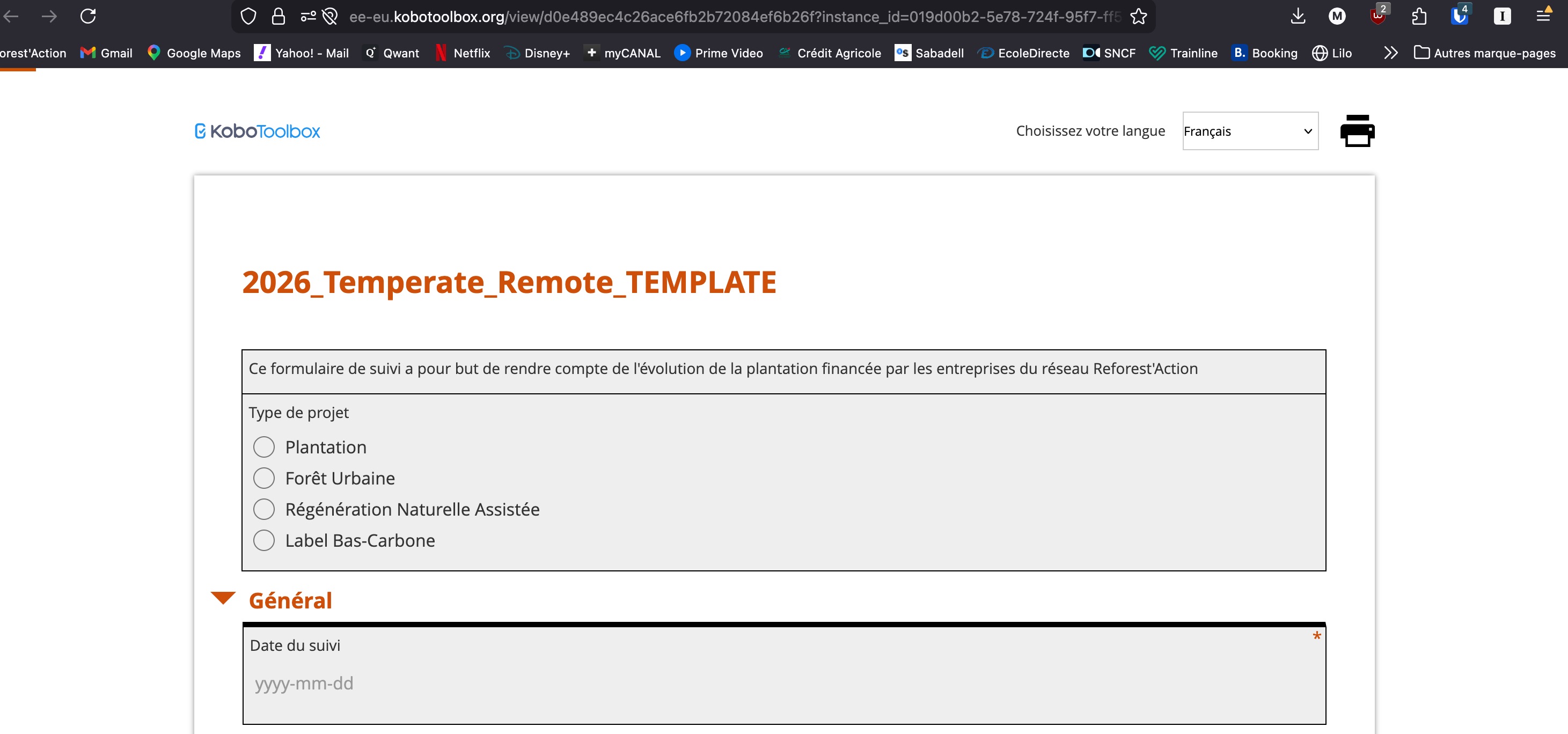Pick the Label Bas-Carbone radio button
Screen dimensions: 1568x734
[x=263, y=540]
